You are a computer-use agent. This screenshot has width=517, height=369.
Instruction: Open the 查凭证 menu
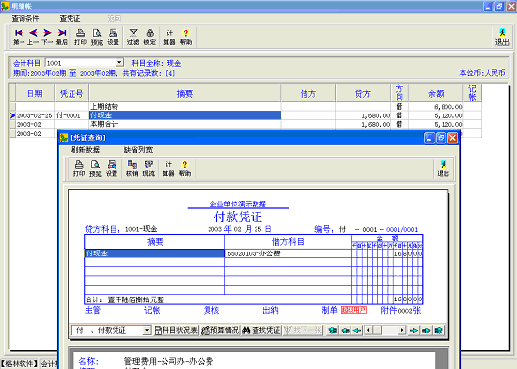click(x=70, y=18)
